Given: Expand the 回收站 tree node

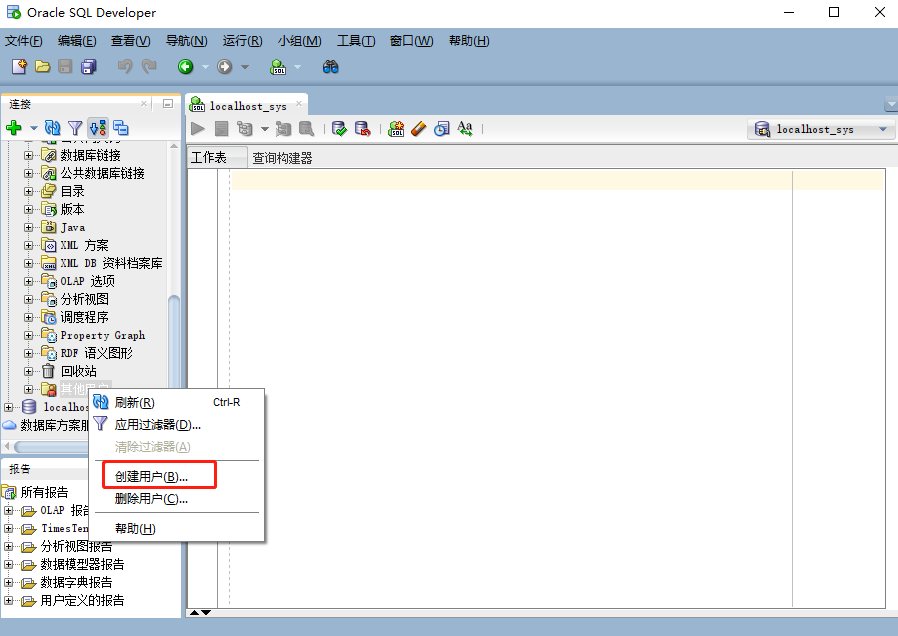Looking at the screenshot, I should coord(28,372).
